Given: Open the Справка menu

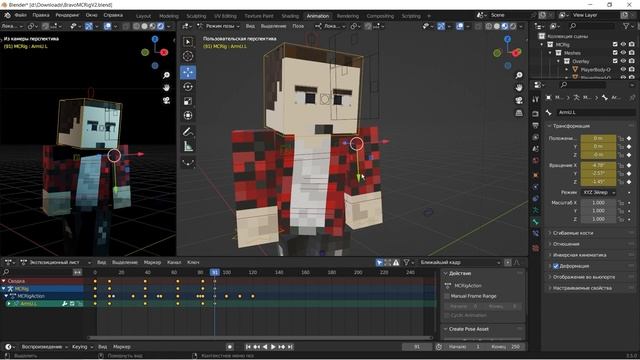Looking at the screenshot, I should point(113,15).
